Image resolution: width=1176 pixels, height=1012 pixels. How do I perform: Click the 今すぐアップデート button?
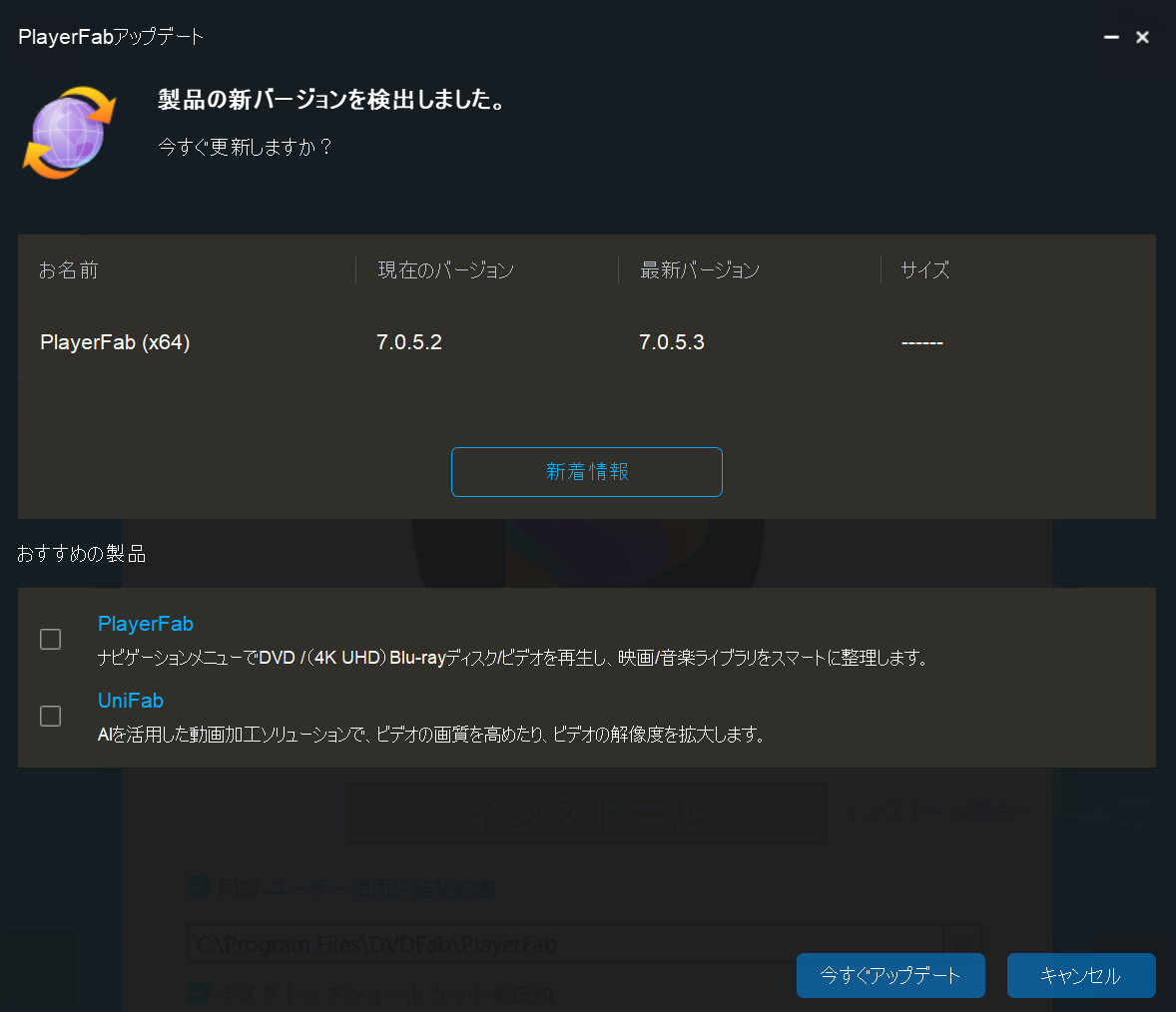890,975
